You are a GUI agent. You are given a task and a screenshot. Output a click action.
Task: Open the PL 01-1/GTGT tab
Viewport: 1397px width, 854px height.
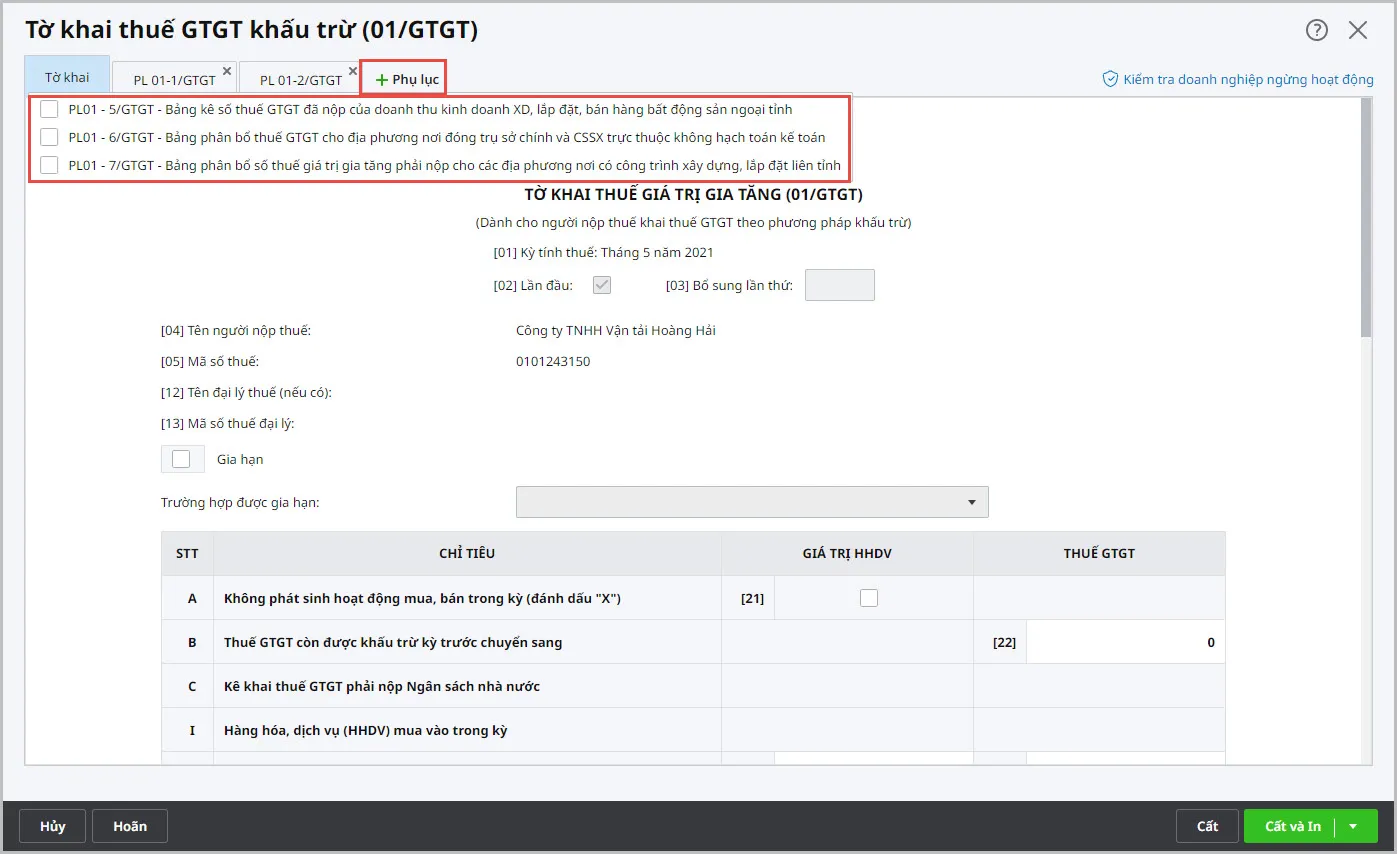pyautogui.click(x=174, y=80)
